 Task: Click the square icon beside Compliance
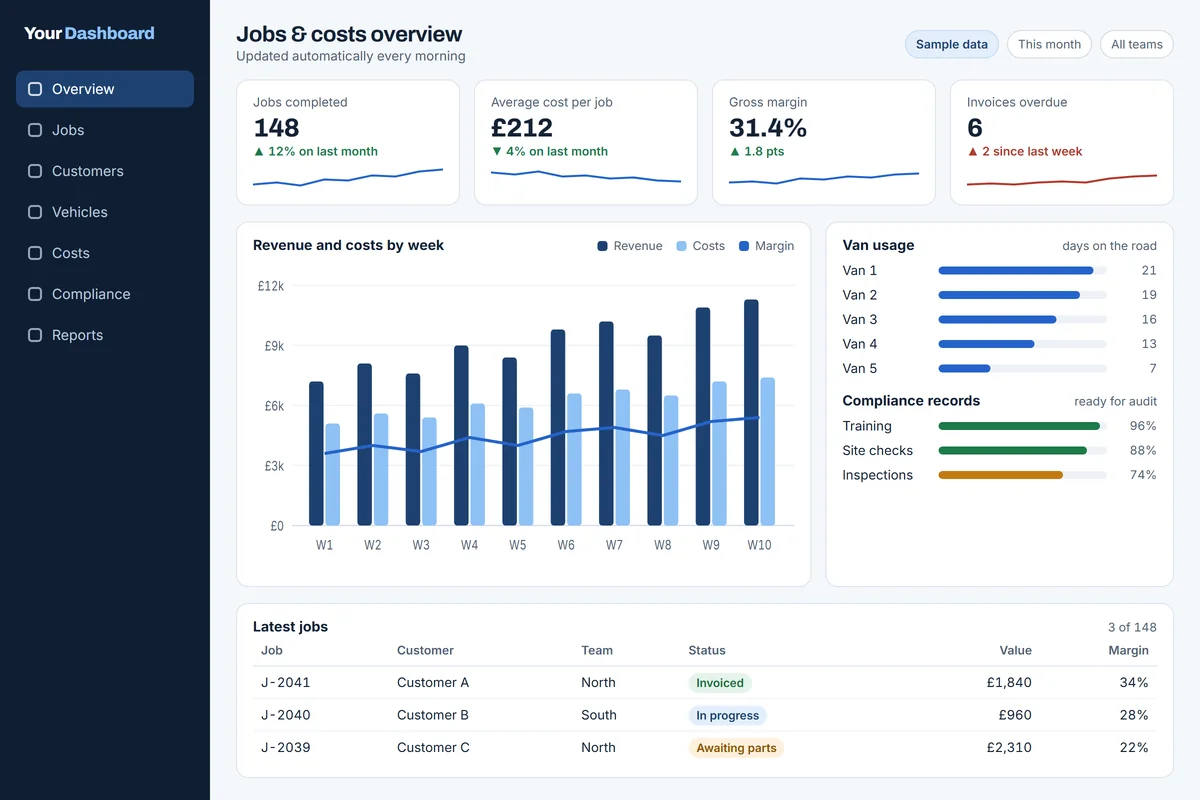35,294
